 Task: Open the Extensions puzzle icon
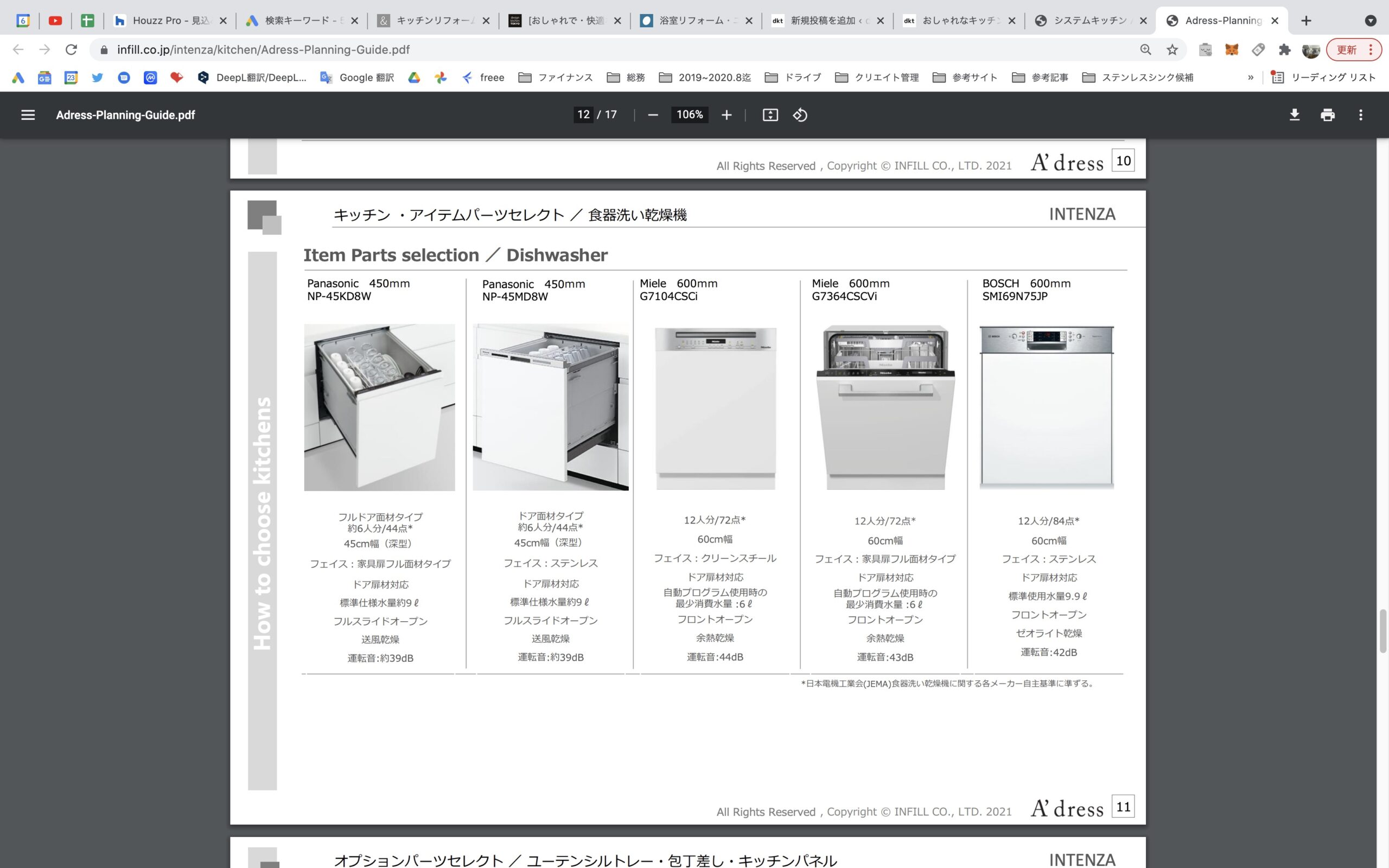pyautogui.click(x=1284, y=50)
